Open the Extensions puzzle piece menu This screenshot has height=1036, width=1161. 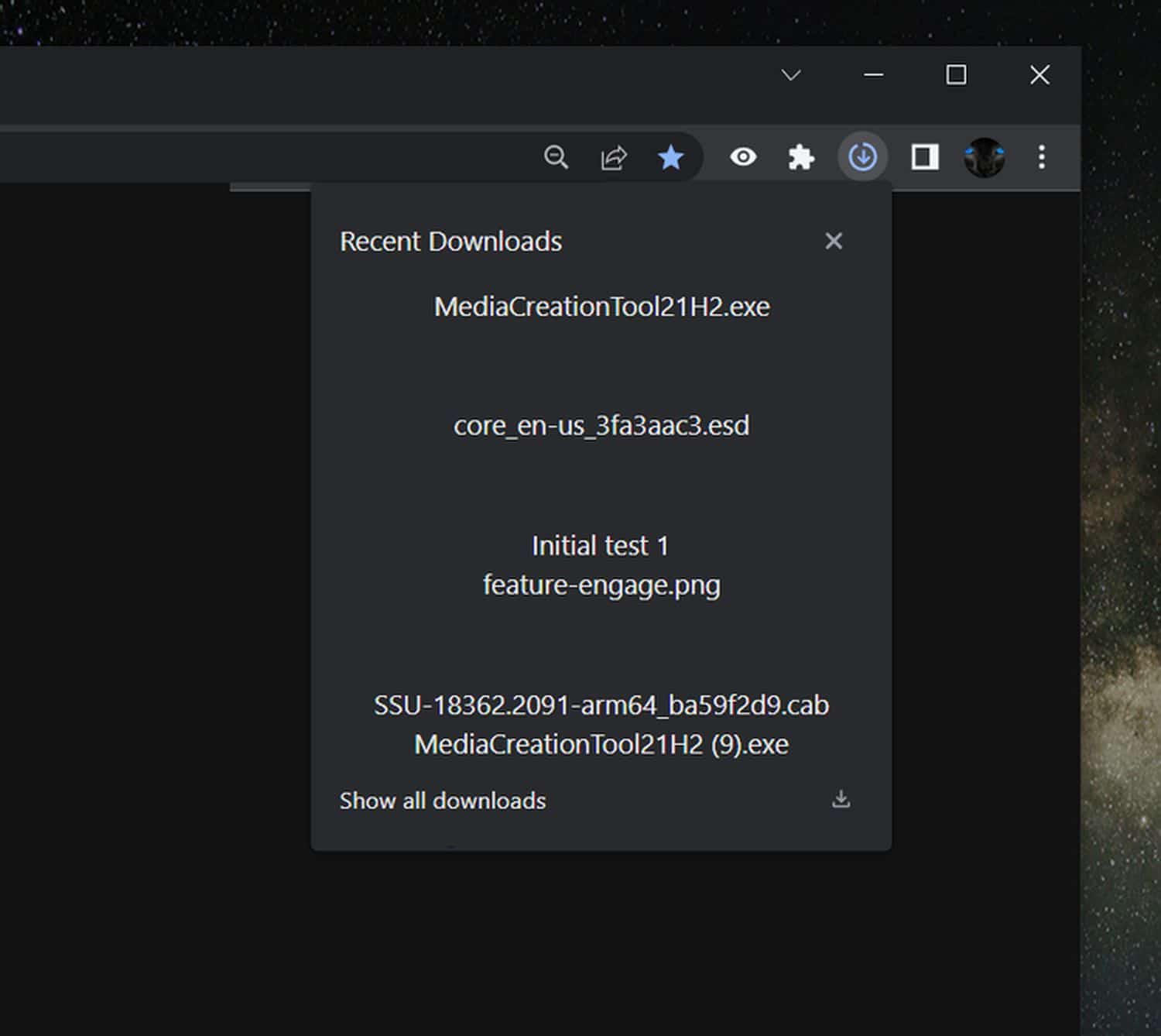pos(801,157)
